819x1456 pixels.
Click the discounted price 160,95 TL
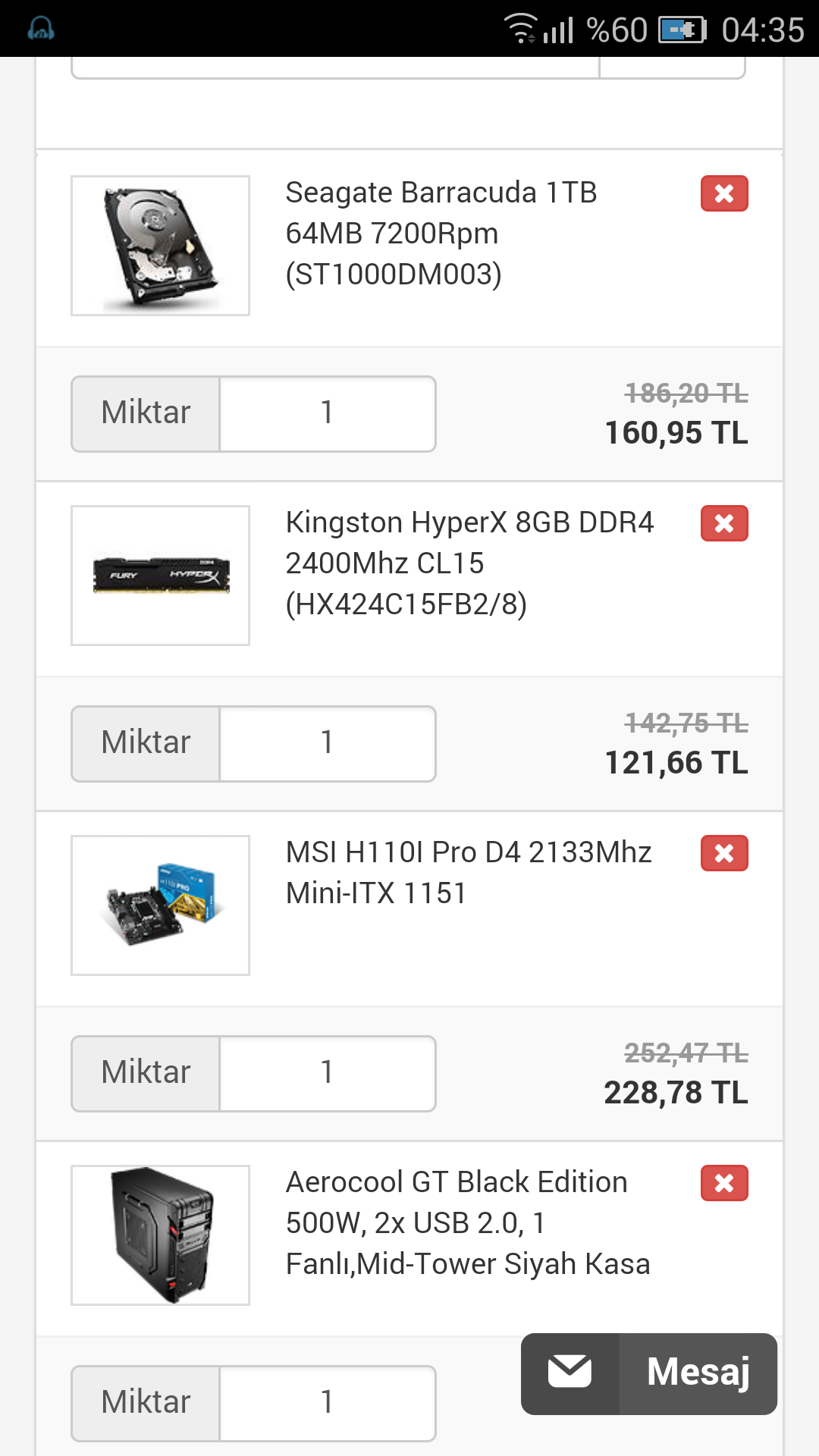pyautogui.click(x=676, y=435)
